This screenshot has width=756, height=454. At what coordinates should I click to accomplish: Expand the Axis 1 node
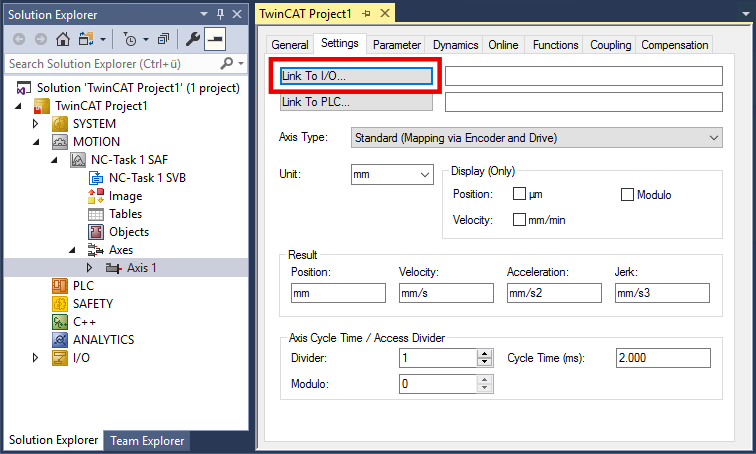[89, 268]
